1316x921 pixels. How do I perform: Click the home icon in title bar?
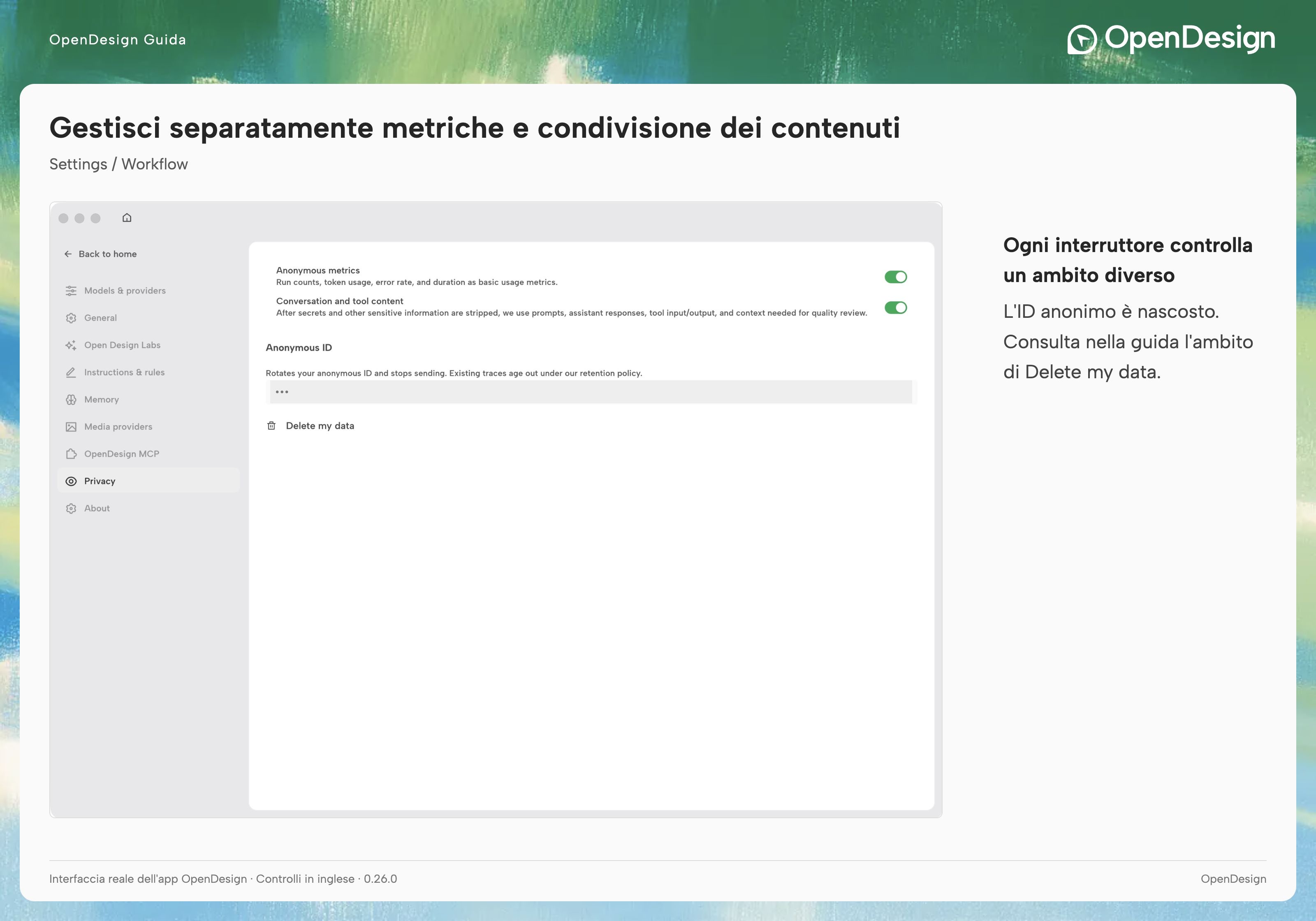click(x=127, y=218)
